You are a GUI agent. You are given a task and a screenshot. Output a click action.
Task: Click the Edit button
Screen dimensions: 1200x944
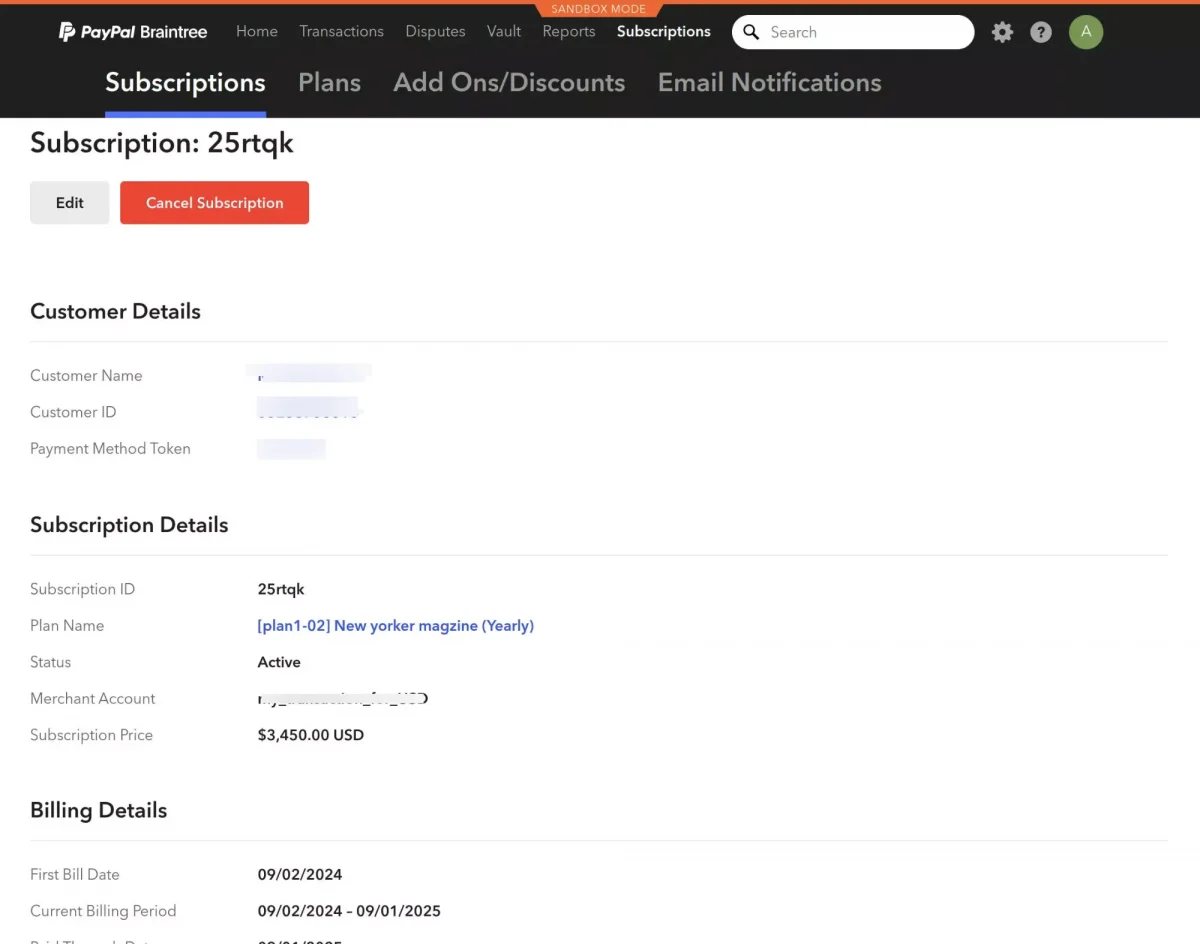70,203
